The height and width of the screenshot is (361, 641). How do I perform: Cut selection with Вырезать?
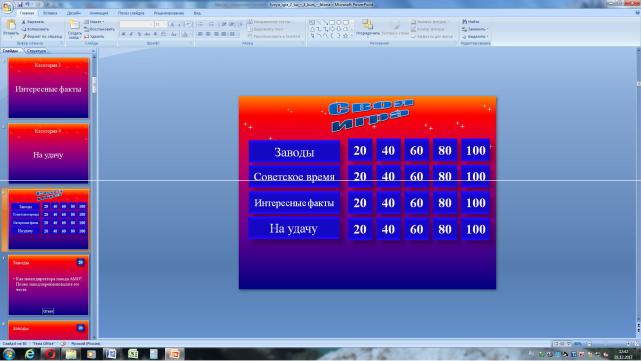click(x=33, y=22)
